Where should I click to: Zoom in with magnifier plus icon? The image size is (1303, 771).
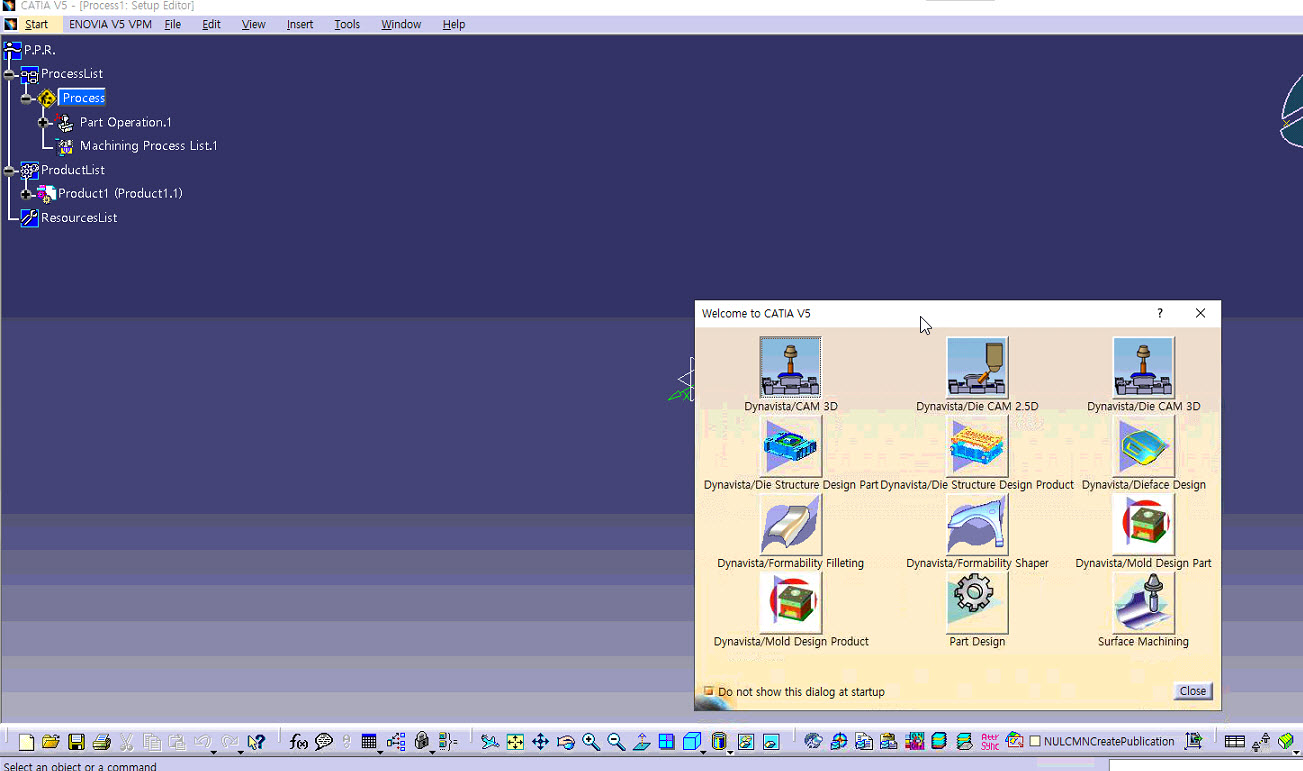coord(591,742)
